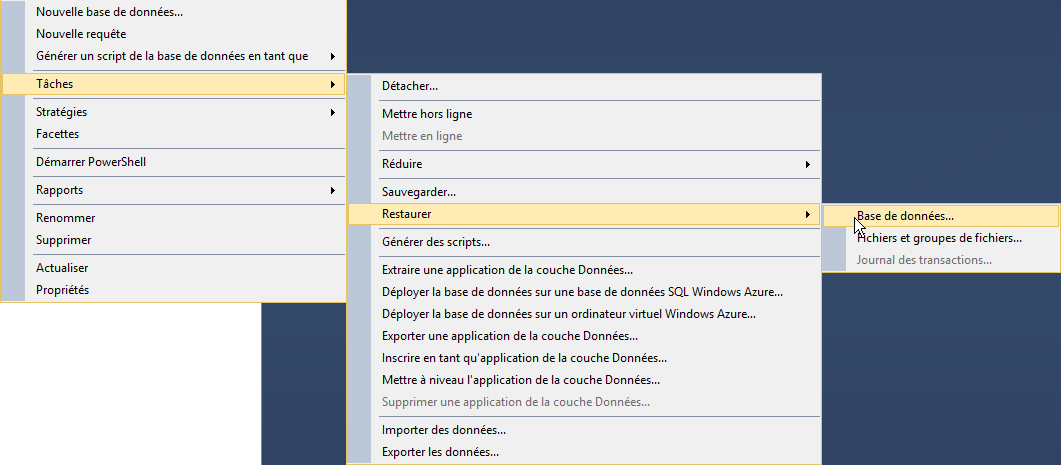This screenshot has height=465, width=1061.
Task: Click 'Nouvelle requête' in context menu
Action: point(81,34)
